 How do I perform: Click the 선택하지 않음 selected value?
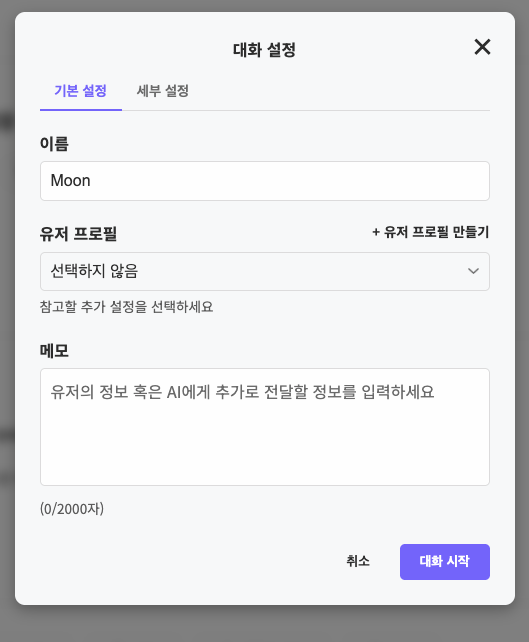click(x=94, y=271)
